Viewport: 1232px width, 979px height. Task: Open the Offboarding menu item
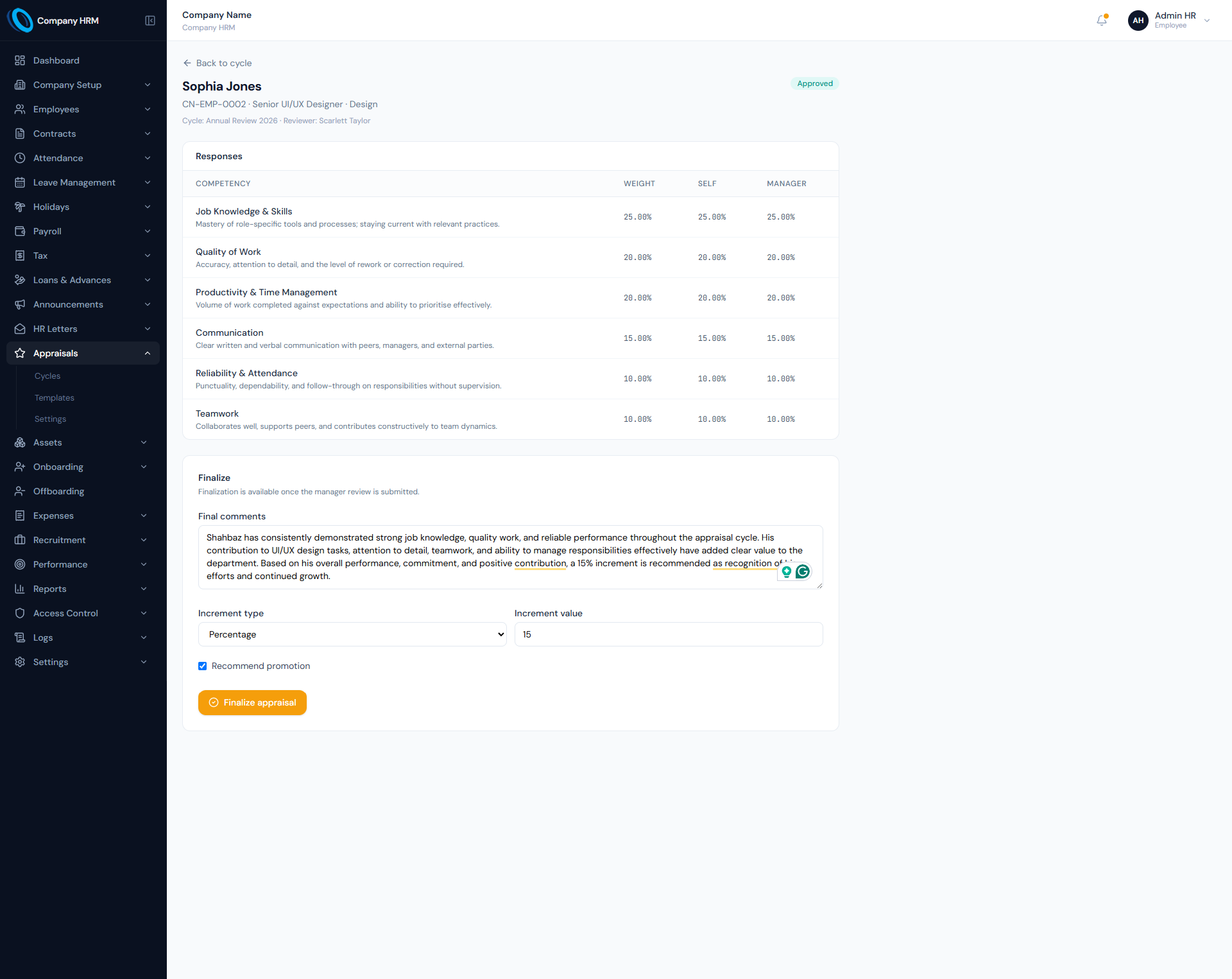point(58,491)
